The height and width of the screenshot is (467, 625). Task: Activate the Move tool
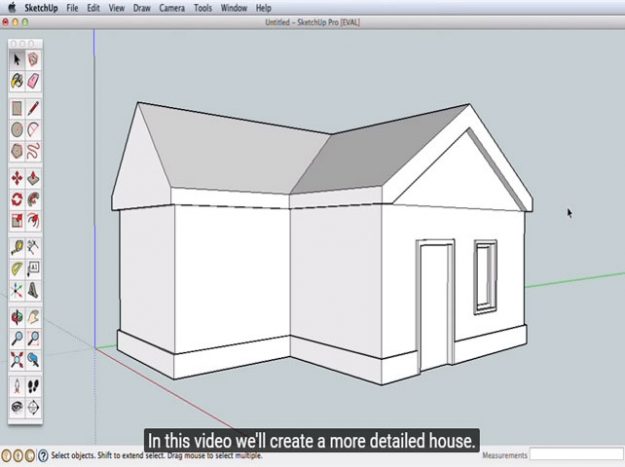18,177
